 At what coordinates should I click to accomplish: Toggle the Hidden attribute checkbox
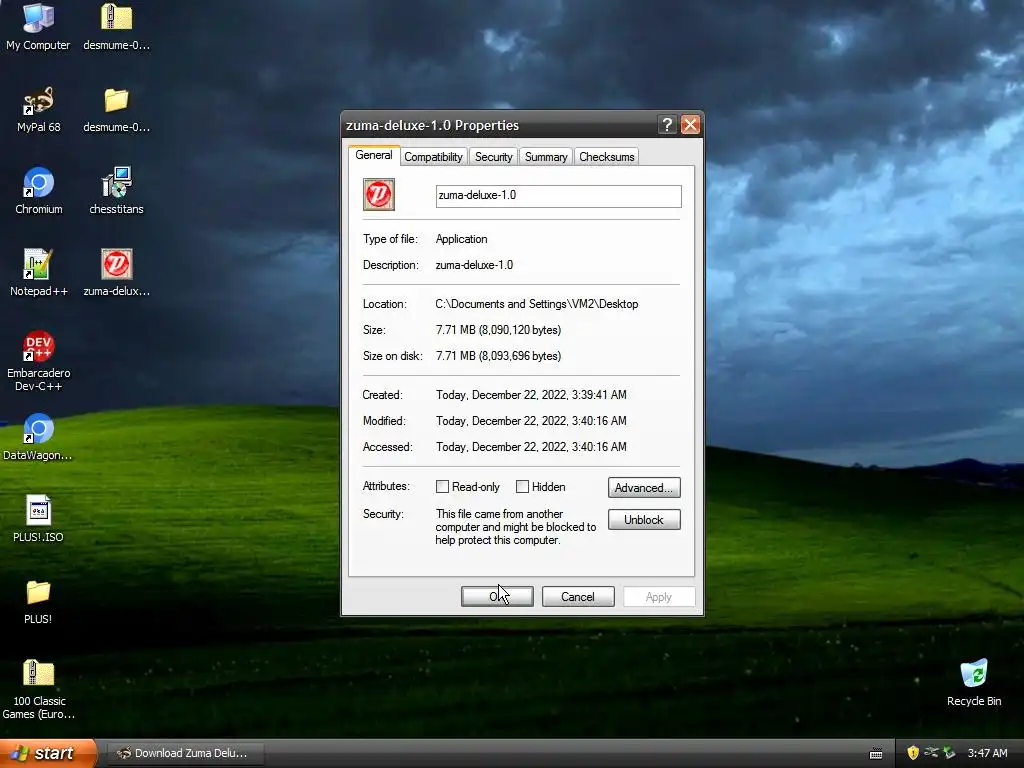pyautogui.click(x=522, y=487)
